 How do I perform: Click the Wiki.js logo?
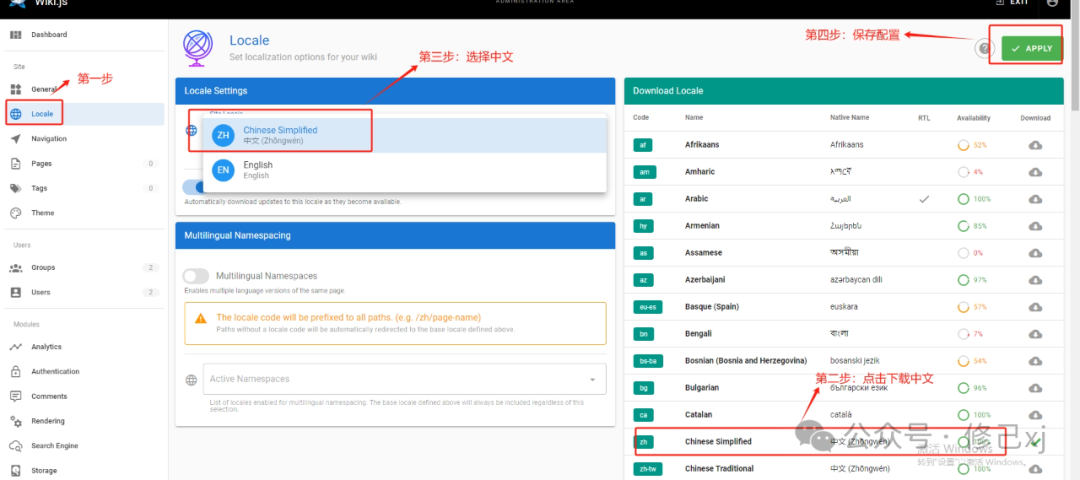point(19,3)
